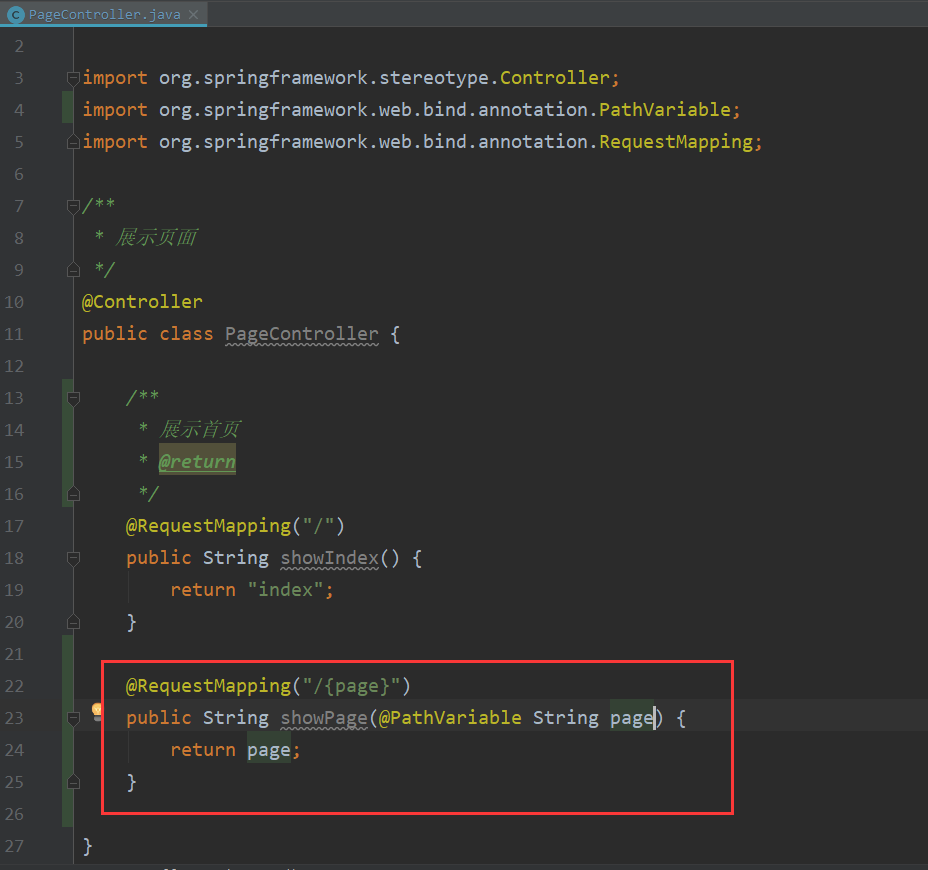Viewport: 928px width, 870px height.
Task: Switch to the PageController.java tab
Action: click(x=104, y=14)
